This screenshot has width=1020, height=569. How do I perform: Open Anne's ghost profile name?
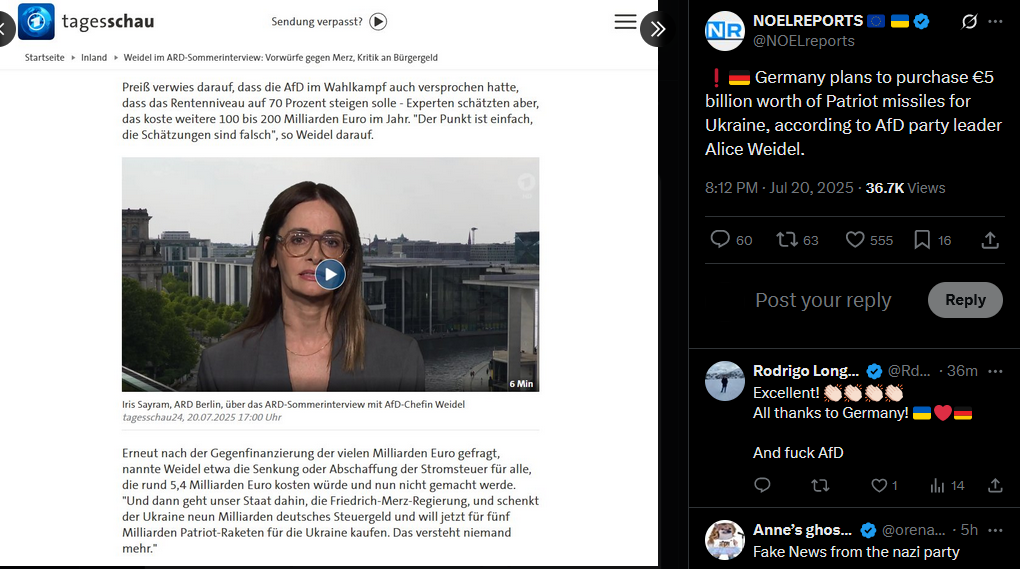pyautogui.click(x=802, y=530)
